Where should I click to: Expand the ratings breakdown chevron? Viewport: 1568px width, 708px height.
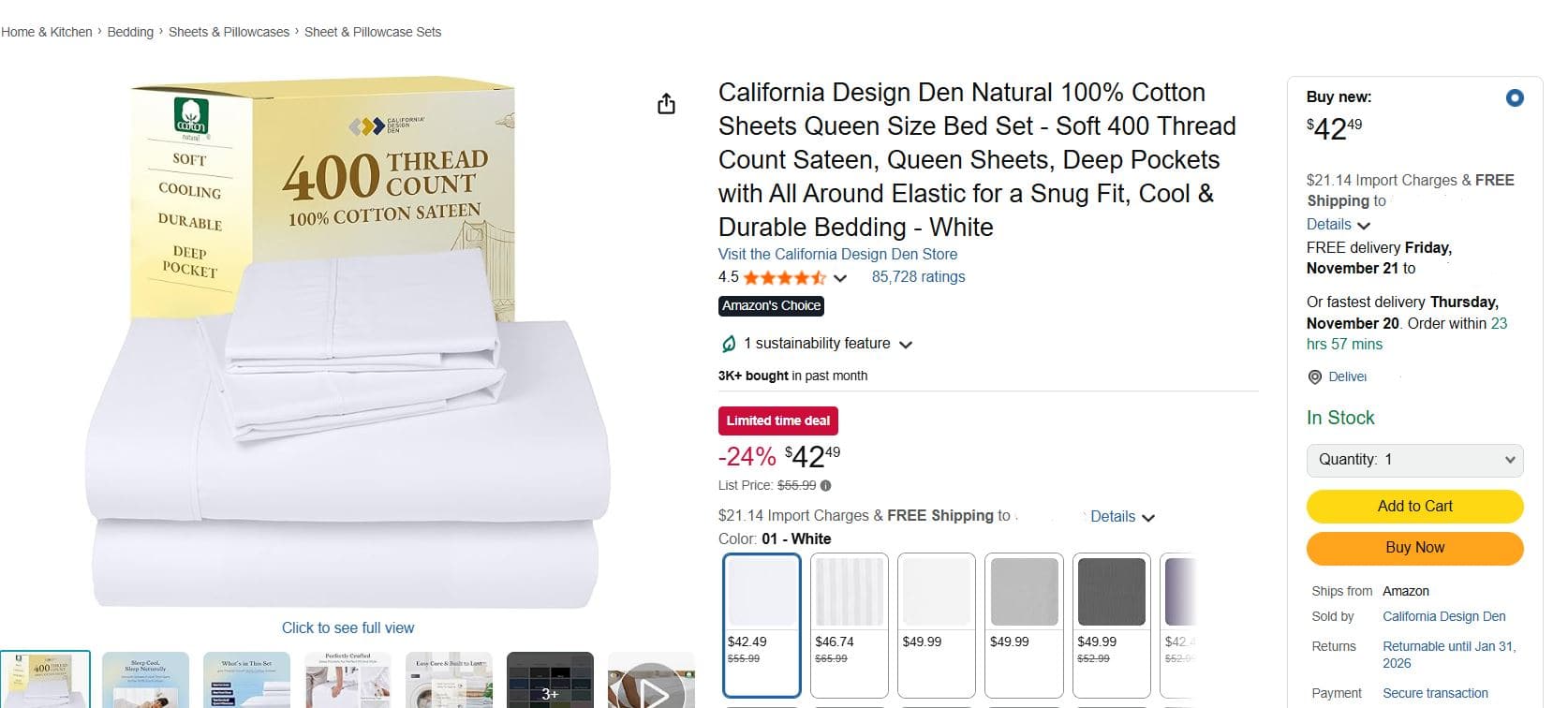coord(840,278)
